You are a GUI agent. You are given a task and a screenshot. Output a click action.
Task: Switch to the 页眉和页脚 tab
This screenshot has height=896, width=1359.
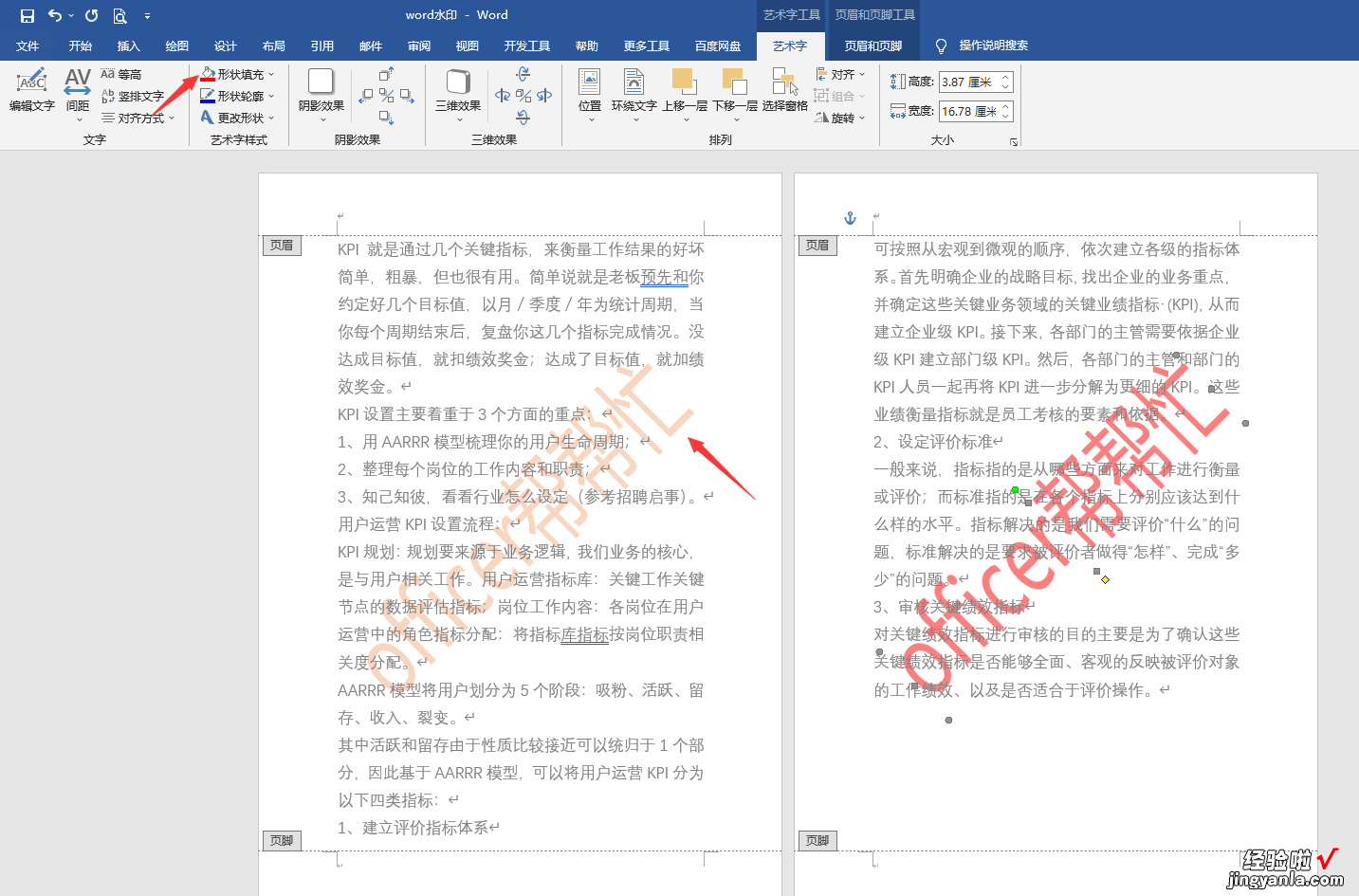872,46
